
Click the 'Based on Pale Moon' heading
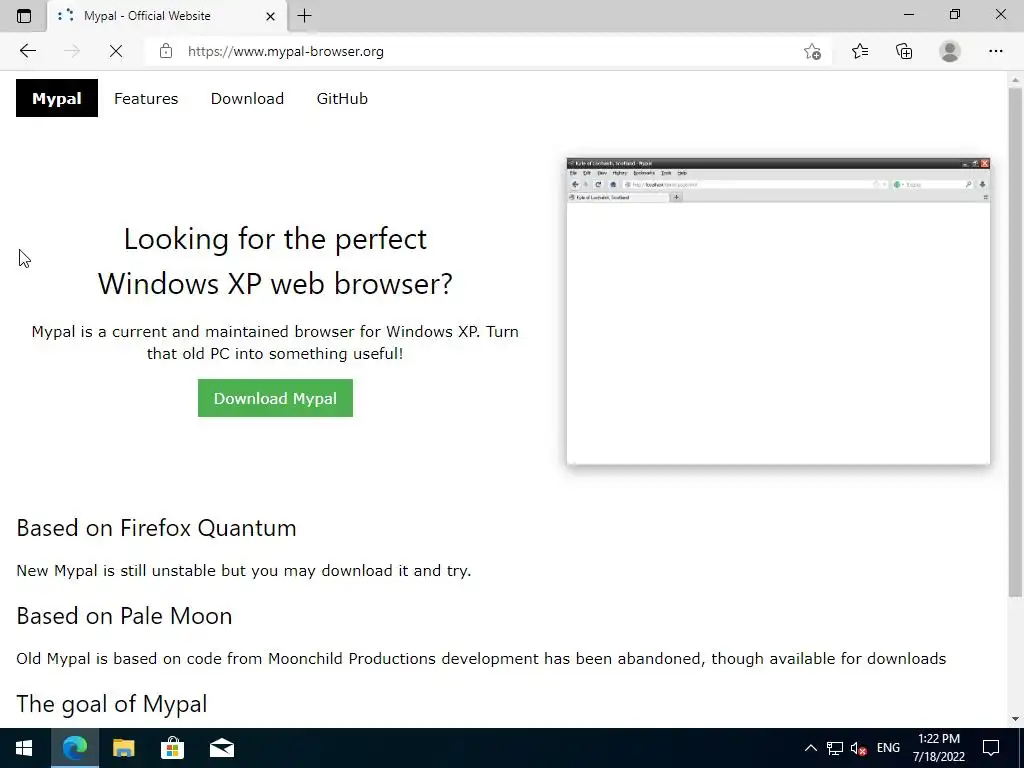click(124, 616)
